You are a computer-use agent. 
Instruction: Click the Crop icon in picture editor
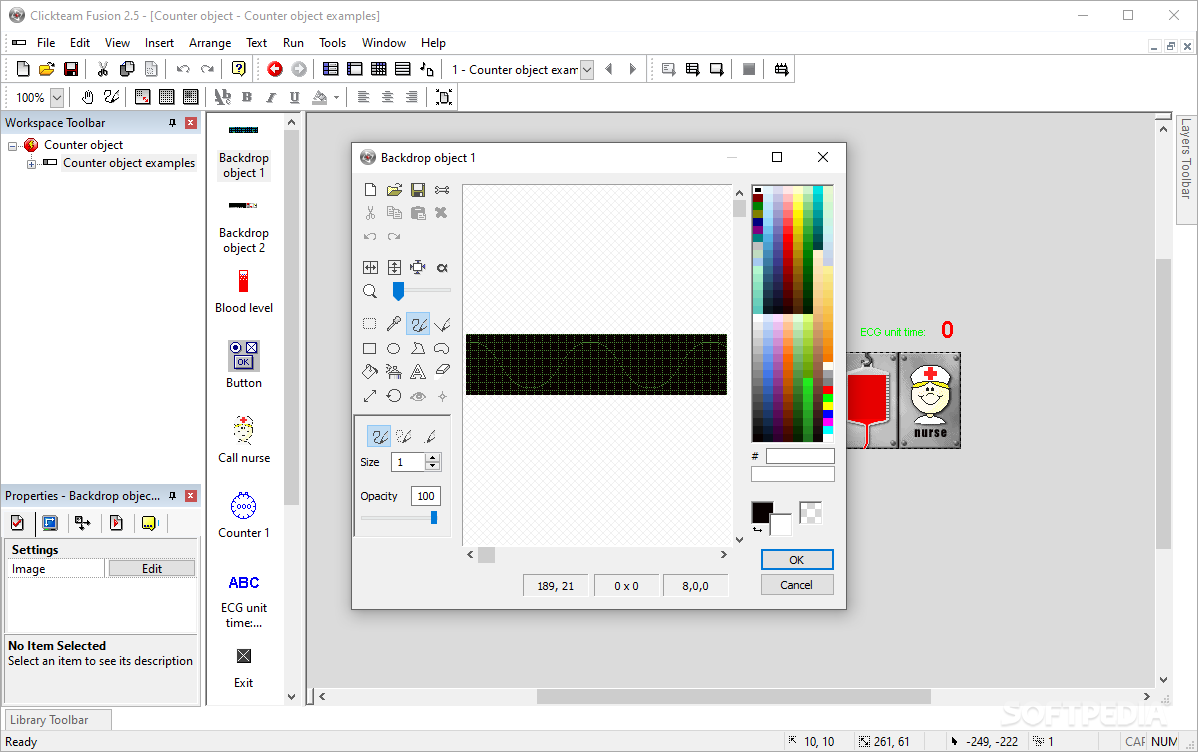coord(418,267)
